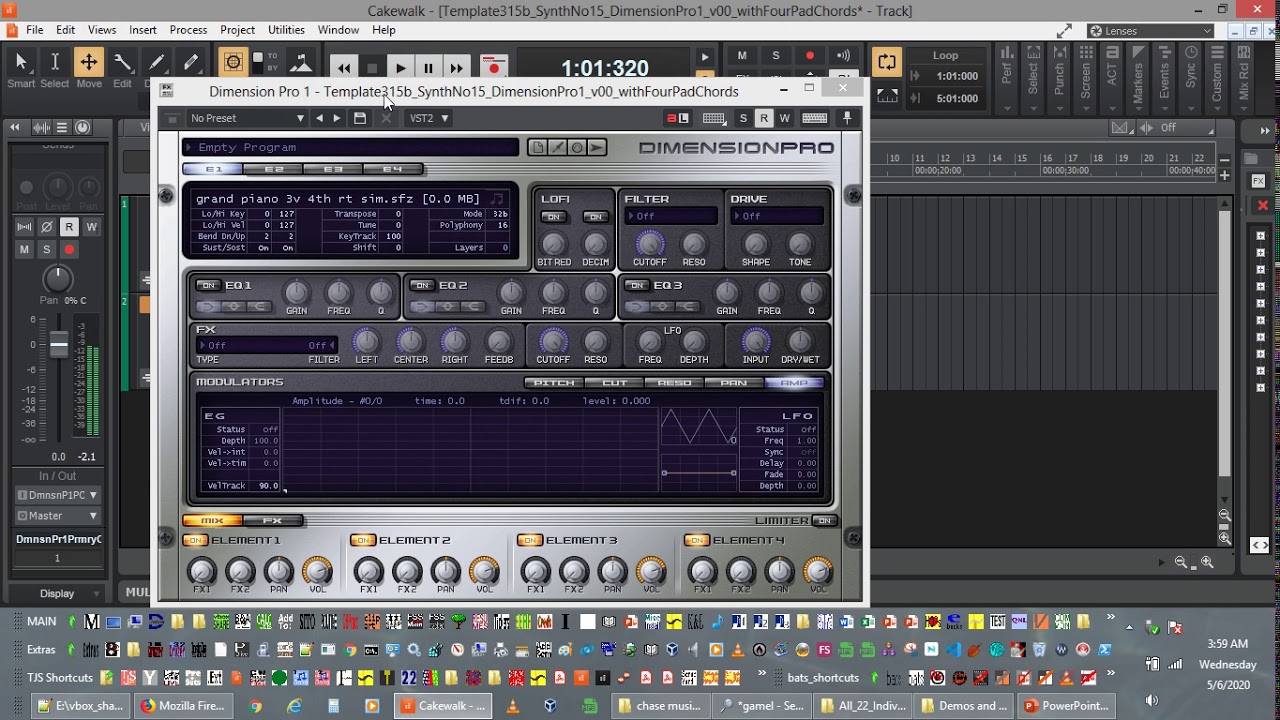Toggle the Element 4 ON switch
1280x720 pixels.
click(x=697, y=541)
